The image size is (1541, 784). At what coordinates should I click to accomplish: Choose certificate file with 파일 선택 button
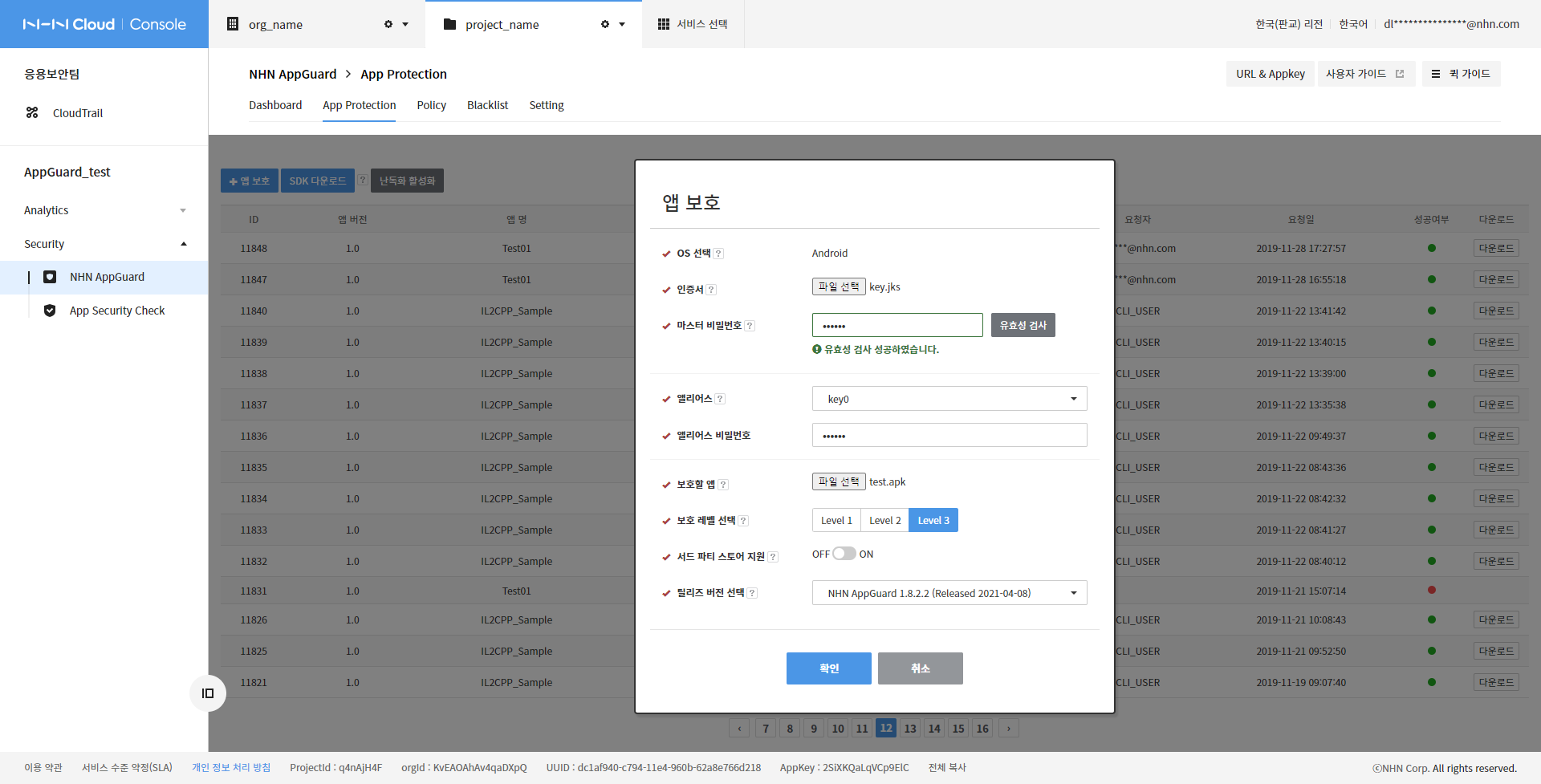(x=839, y=286)
